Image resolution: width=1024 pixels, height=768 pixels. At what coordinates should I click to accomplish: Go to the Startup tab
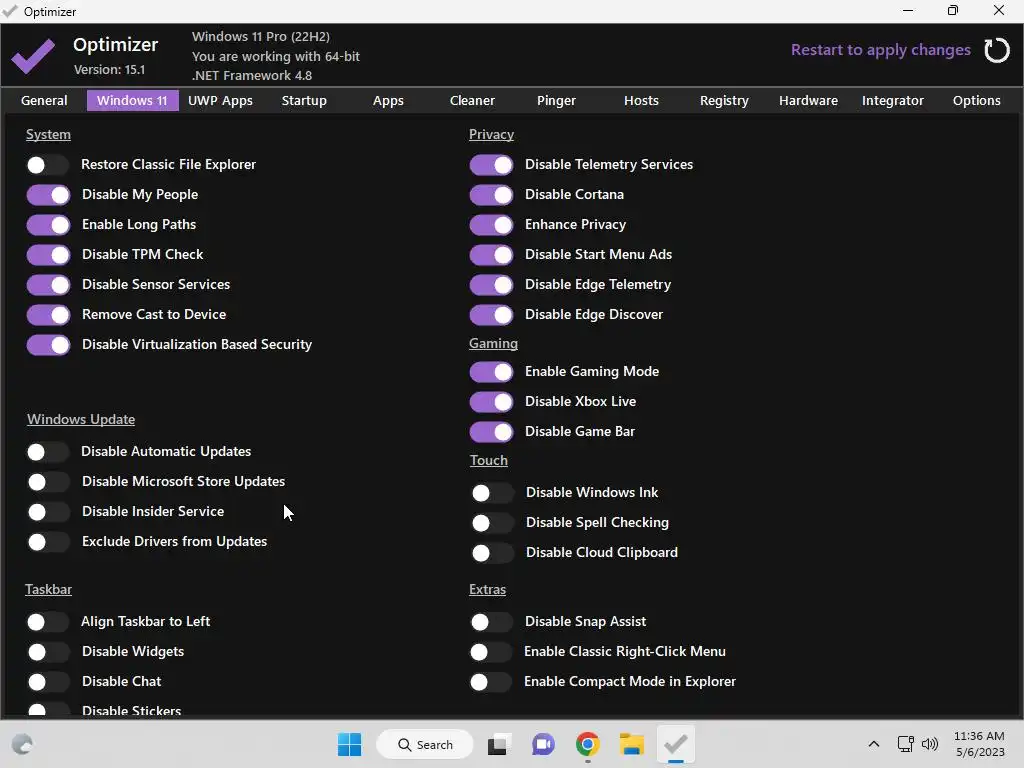tap(304, 101)
